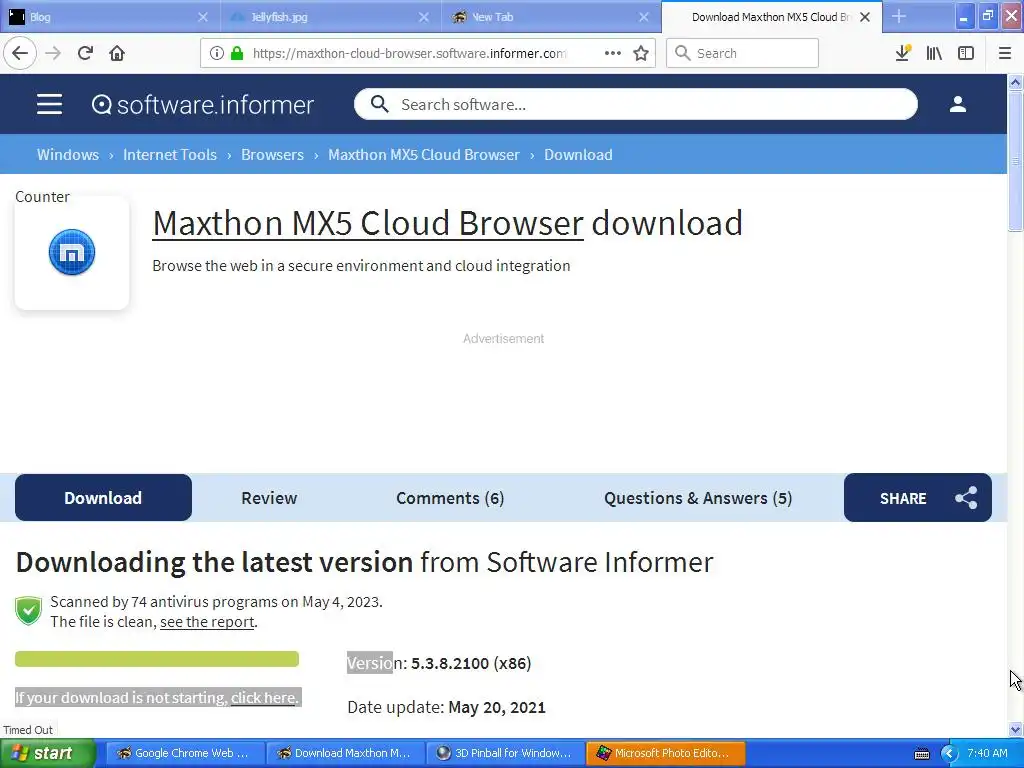Click the Maxthon browser app icon
Screen dimensions: 1024x768
click(72, 252)
